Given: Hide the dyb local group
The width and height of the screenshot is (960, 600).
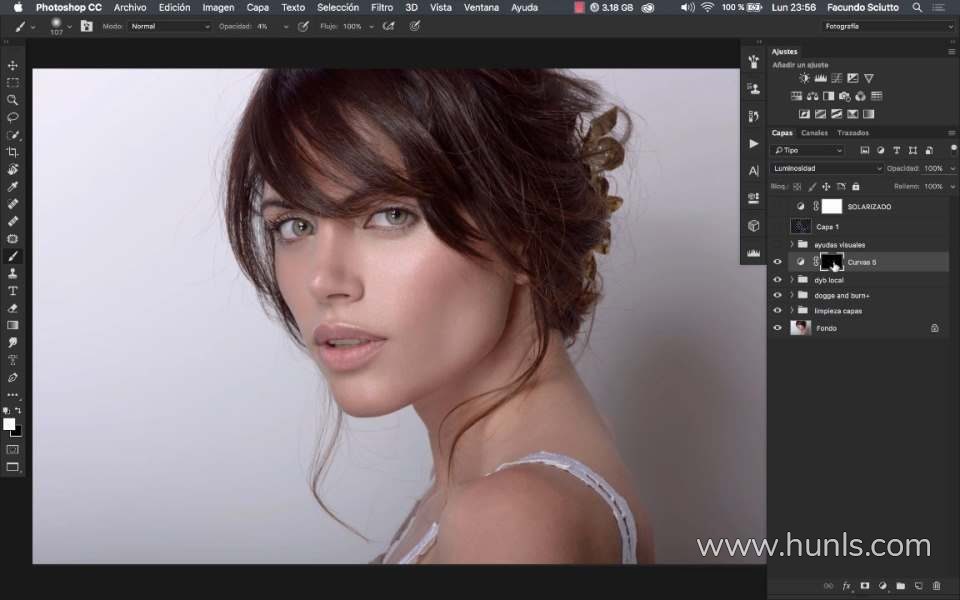Looking at the screenshot, I should pos(777,280).
